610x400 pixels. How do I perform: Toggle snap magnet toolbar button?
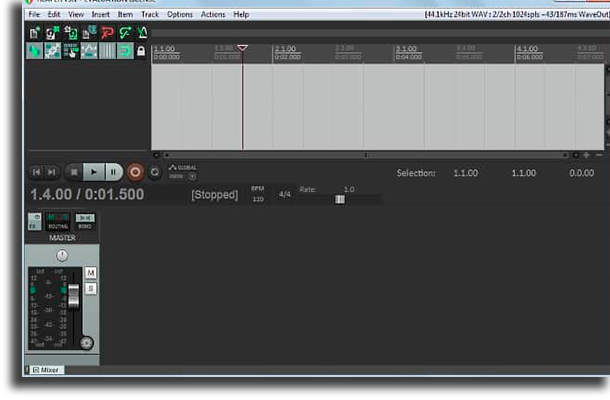125,51
